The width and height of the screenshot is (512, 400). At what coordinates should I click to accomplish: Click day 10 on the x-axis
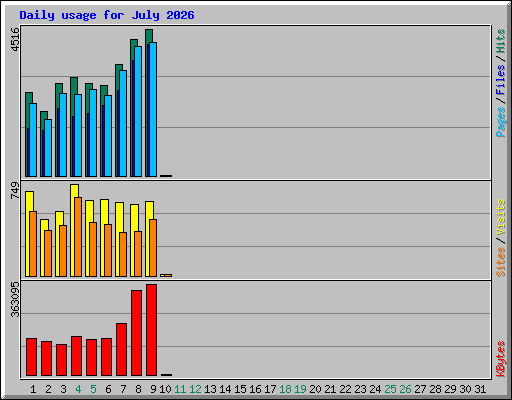[x=165, y=389]
